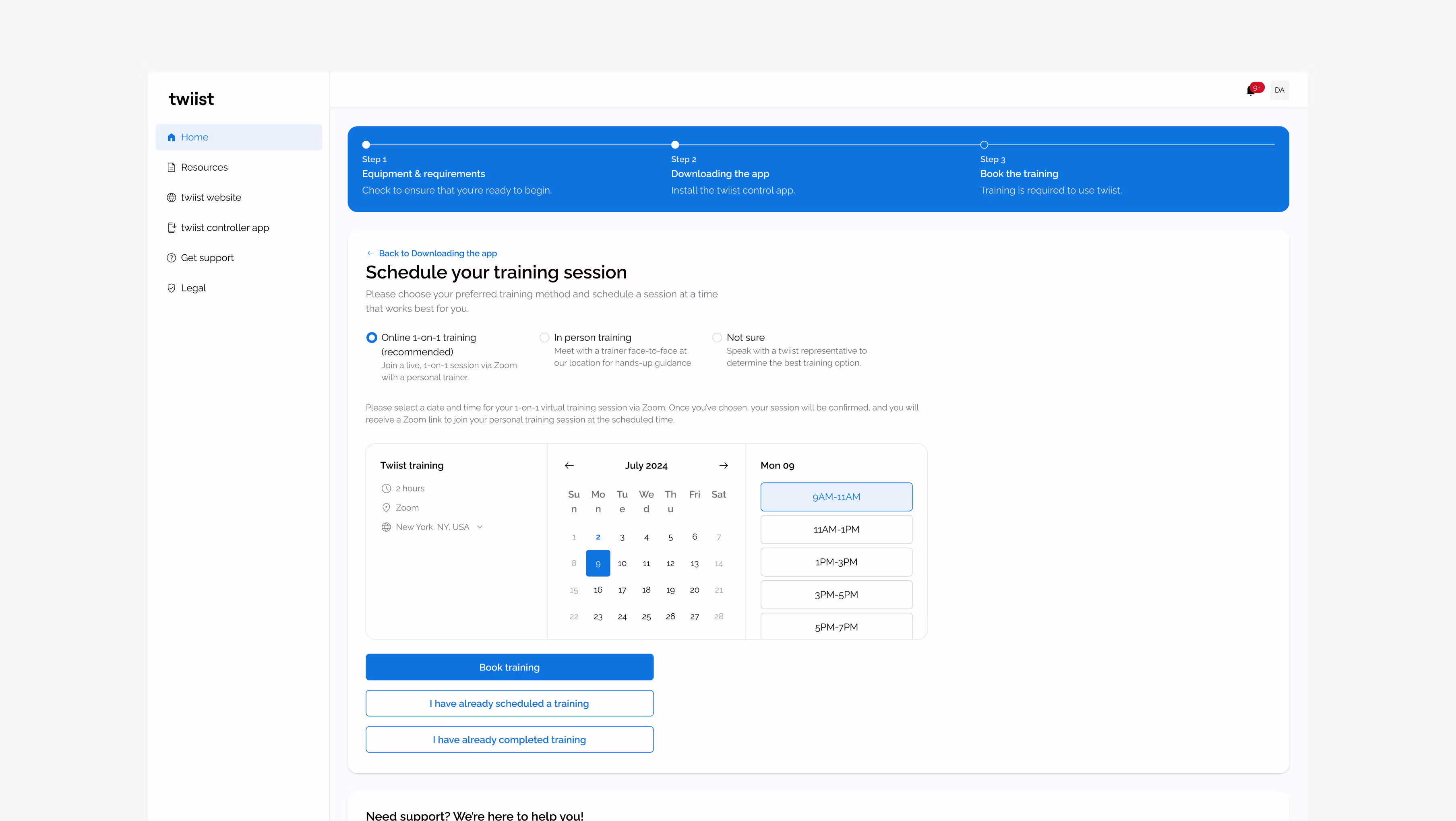Click the Step 1 progress marker dot
This screenshot has height=821, width=1456.
(x=366, y=144)
